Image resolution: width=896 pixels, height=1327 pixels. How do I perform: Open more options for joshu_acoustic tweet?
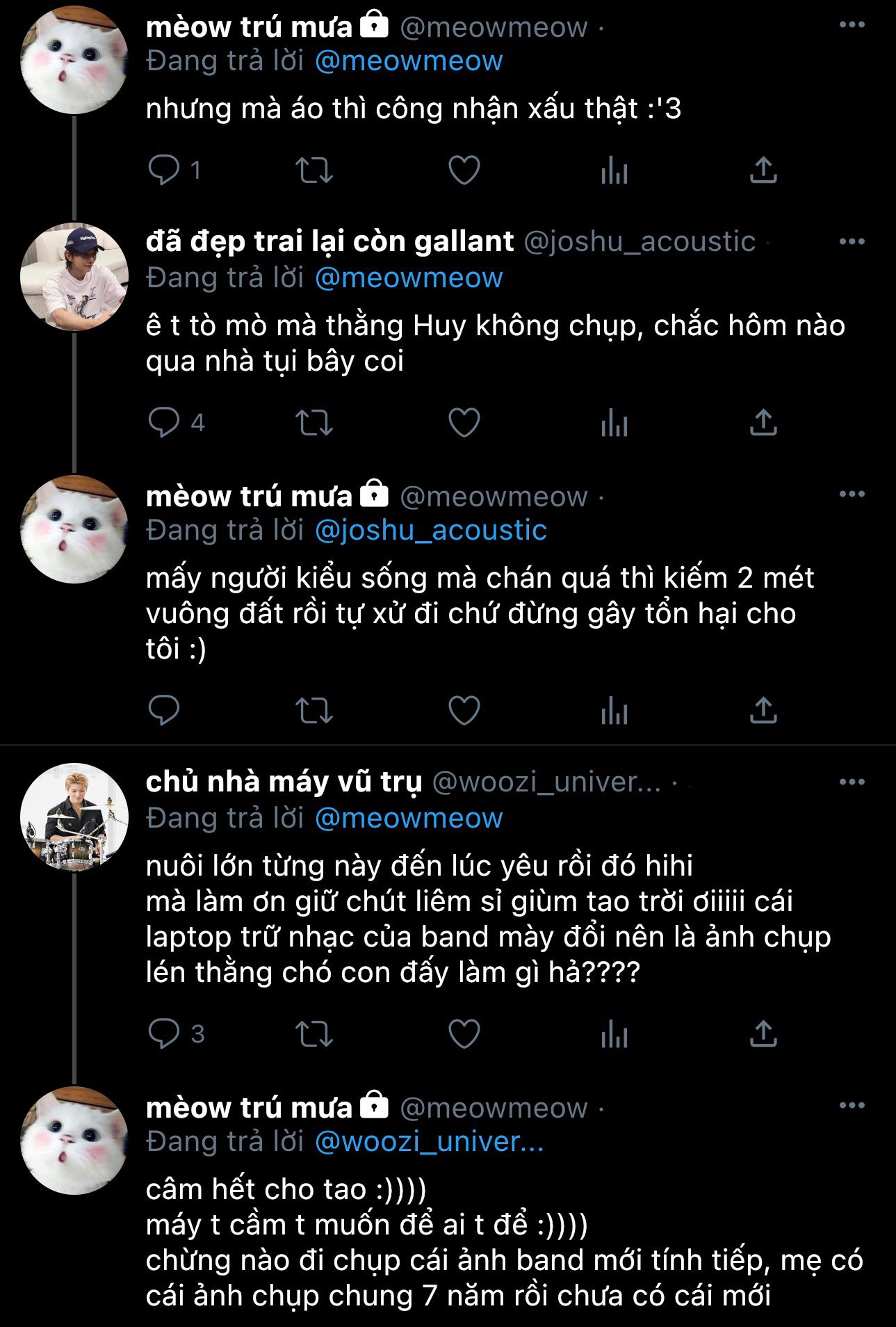pos(852,242)
